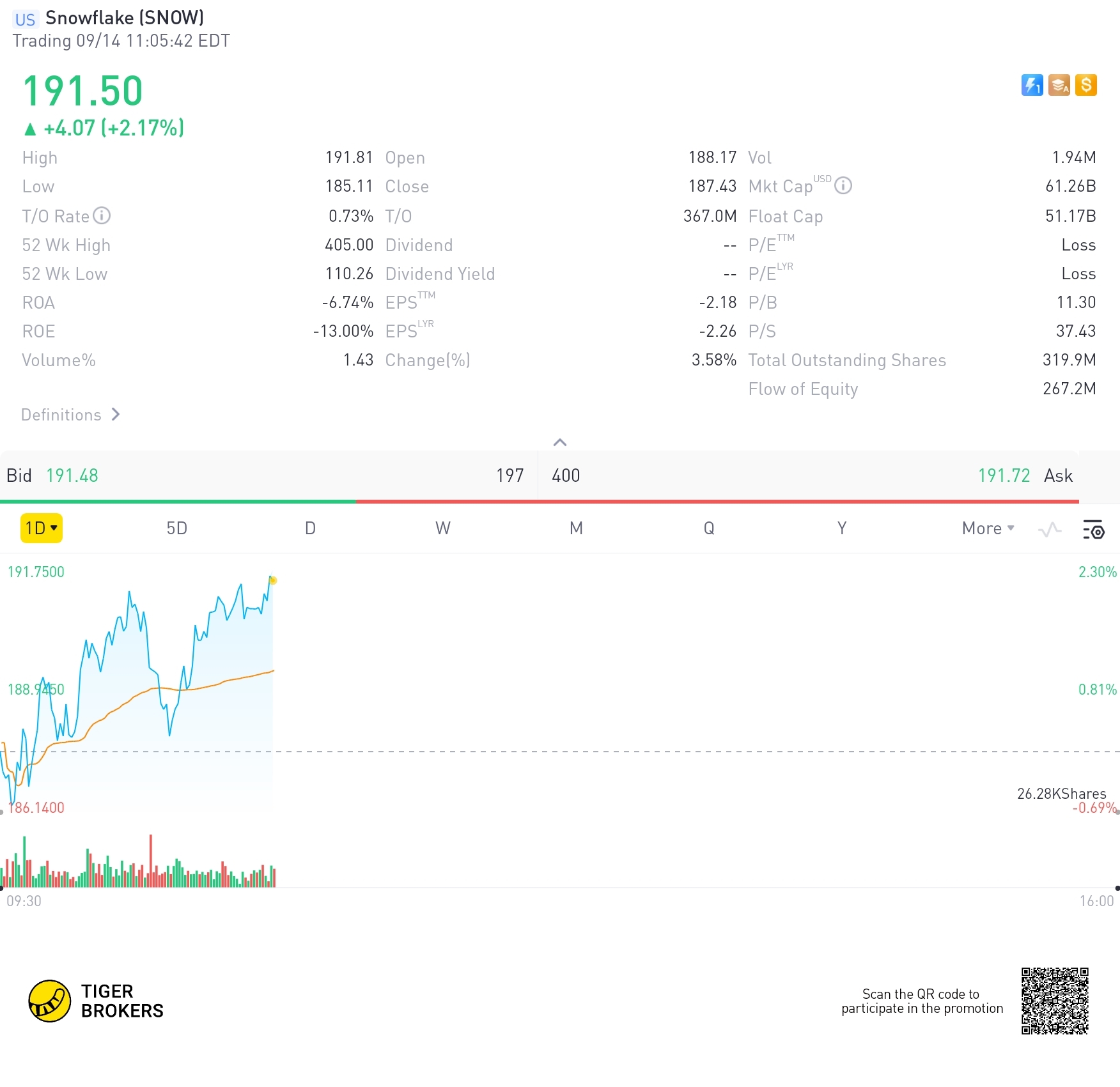Click the orange dollar sign icon
Screen dimensions: 1120x1087
tap(1085, 85)
